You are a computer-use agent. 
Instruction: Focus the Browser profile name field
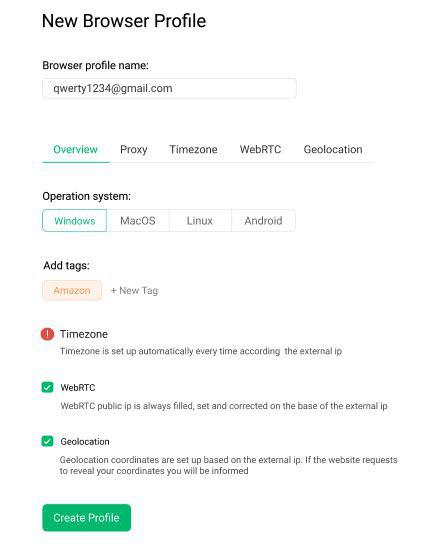pos(169,88)
